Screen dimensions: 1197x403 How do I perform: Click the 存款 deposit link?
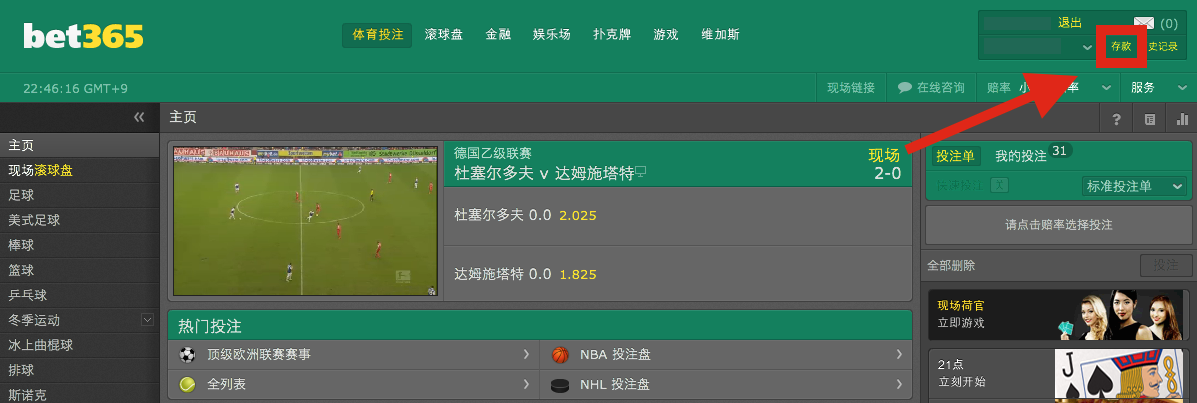point(1121,47)
